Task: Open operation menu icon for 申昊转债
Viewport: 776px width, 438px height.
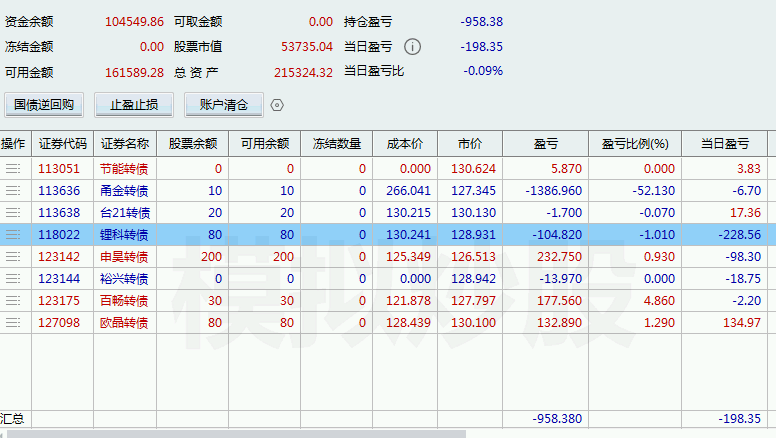Action: tap(13, 256)
